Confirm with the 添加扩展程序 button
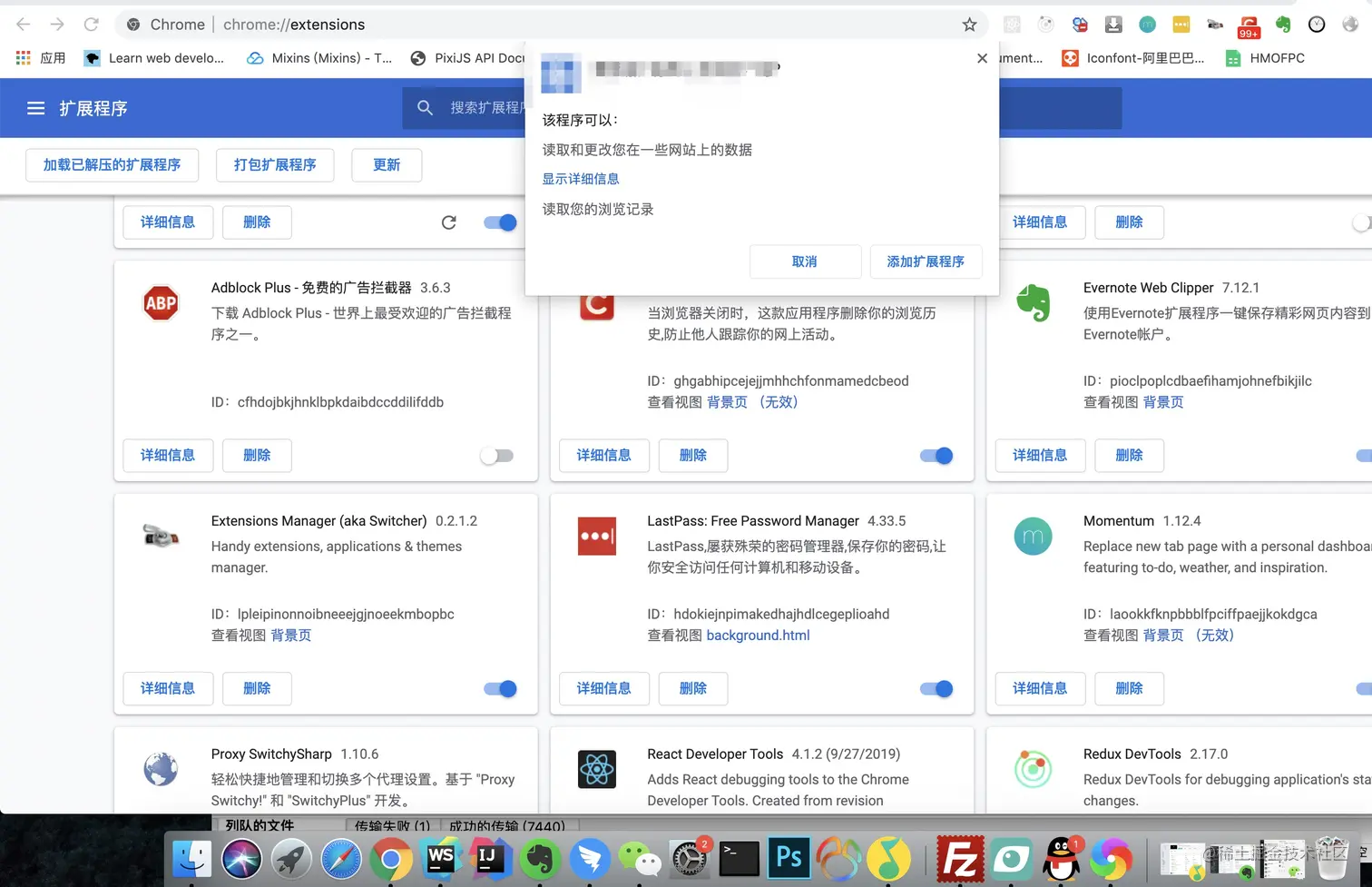The image size is (1372, 887). (x=926, y=261)
